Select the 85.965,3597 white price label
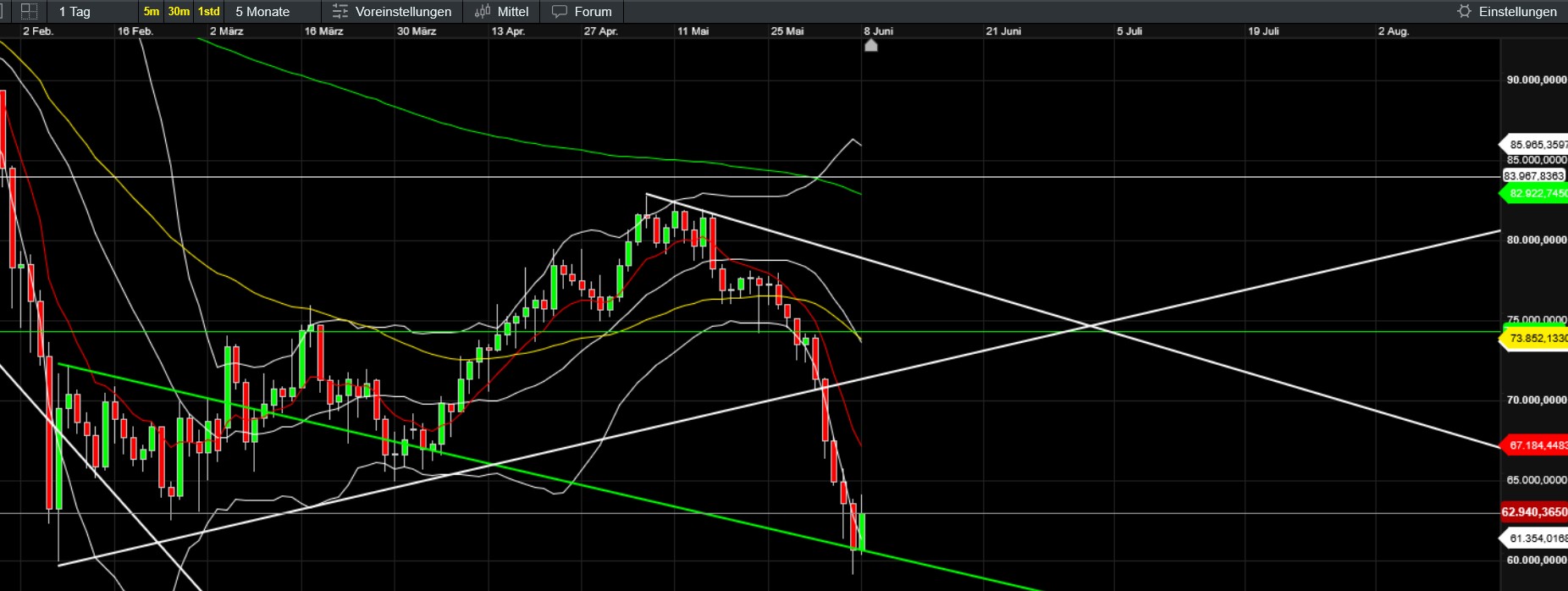This screenshot has width=1568, height=591. click(x=1534, y=144)
